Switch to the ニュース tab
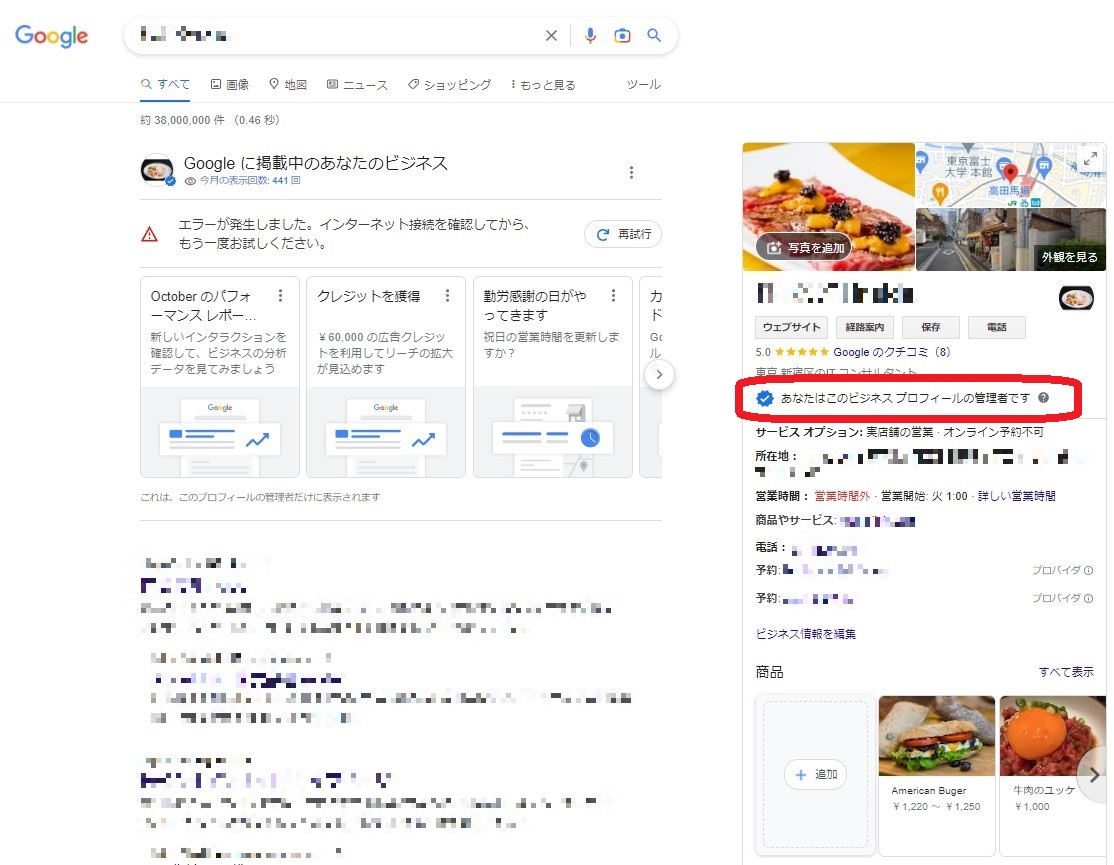Viewport: 1114px width, 865px height. click(x=357, y=85)
